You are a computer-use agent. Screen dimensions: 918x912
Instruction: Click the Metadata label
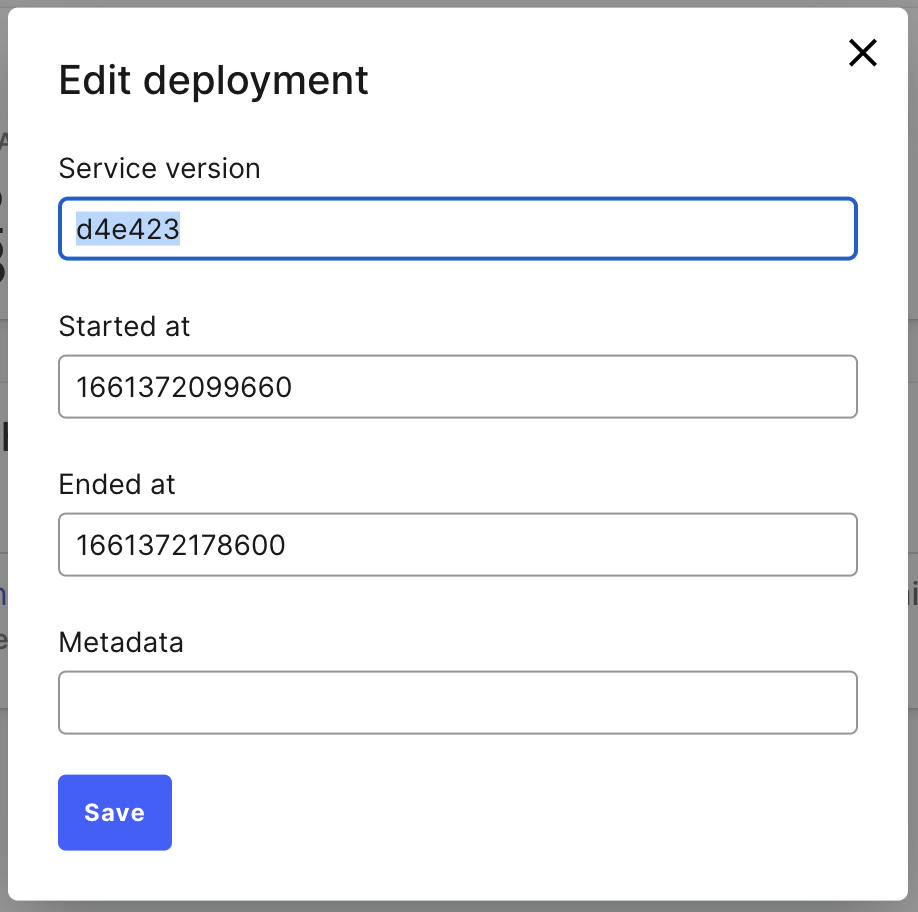(121, 642)
